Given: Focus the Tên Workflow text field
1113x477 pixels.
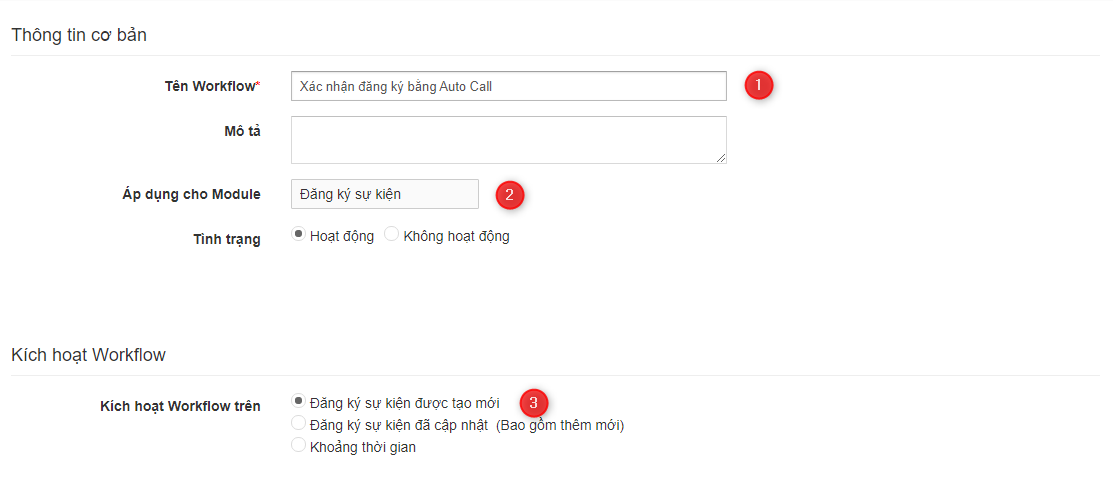Looking at the screenshot, I should [509, 86].
